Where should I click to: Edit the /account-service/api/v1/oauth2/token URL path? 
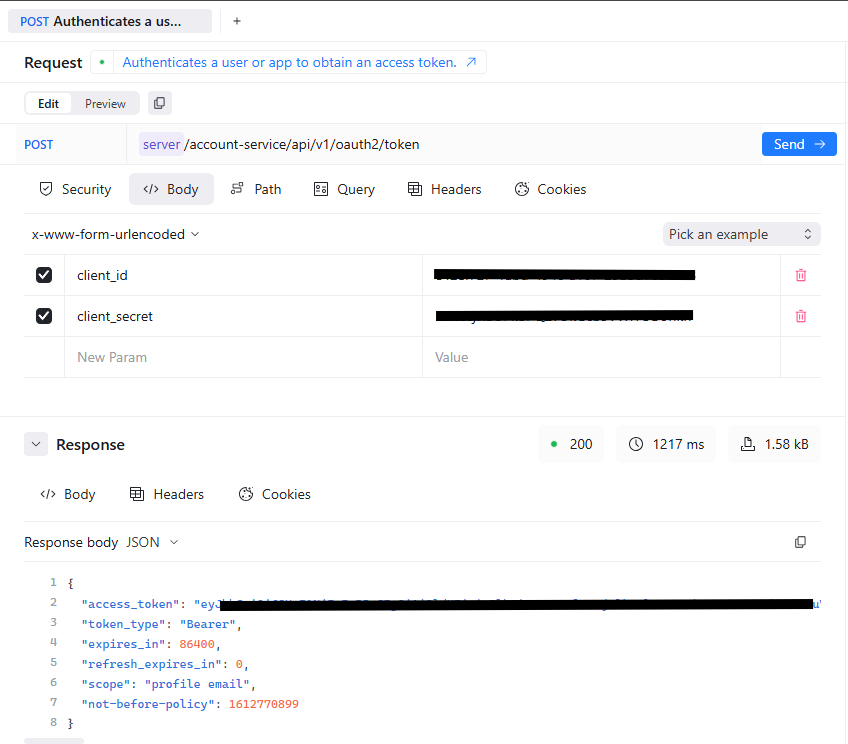(302, 144)
